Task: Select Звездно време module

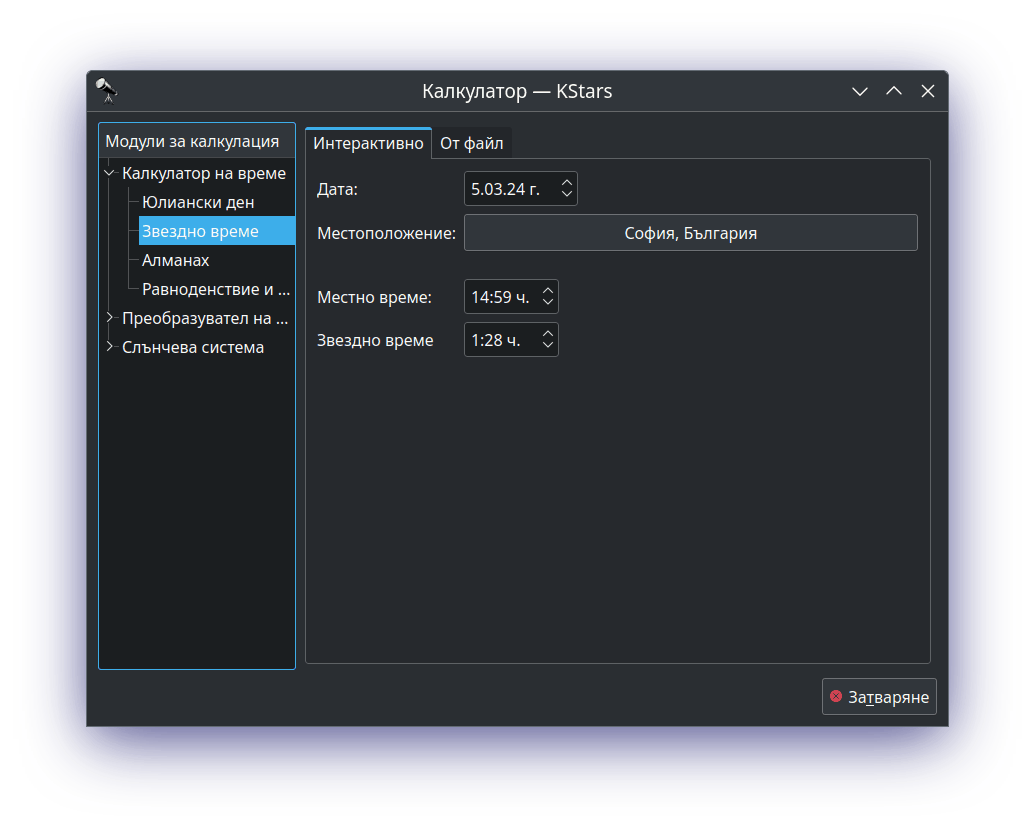Action: pos(201,231)
